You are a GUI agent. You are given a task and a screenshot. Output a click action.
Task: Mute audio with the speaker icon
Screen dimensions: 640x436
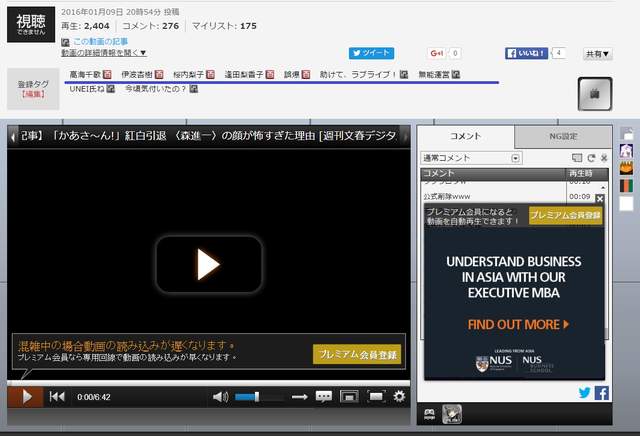(x=220, y=396)
